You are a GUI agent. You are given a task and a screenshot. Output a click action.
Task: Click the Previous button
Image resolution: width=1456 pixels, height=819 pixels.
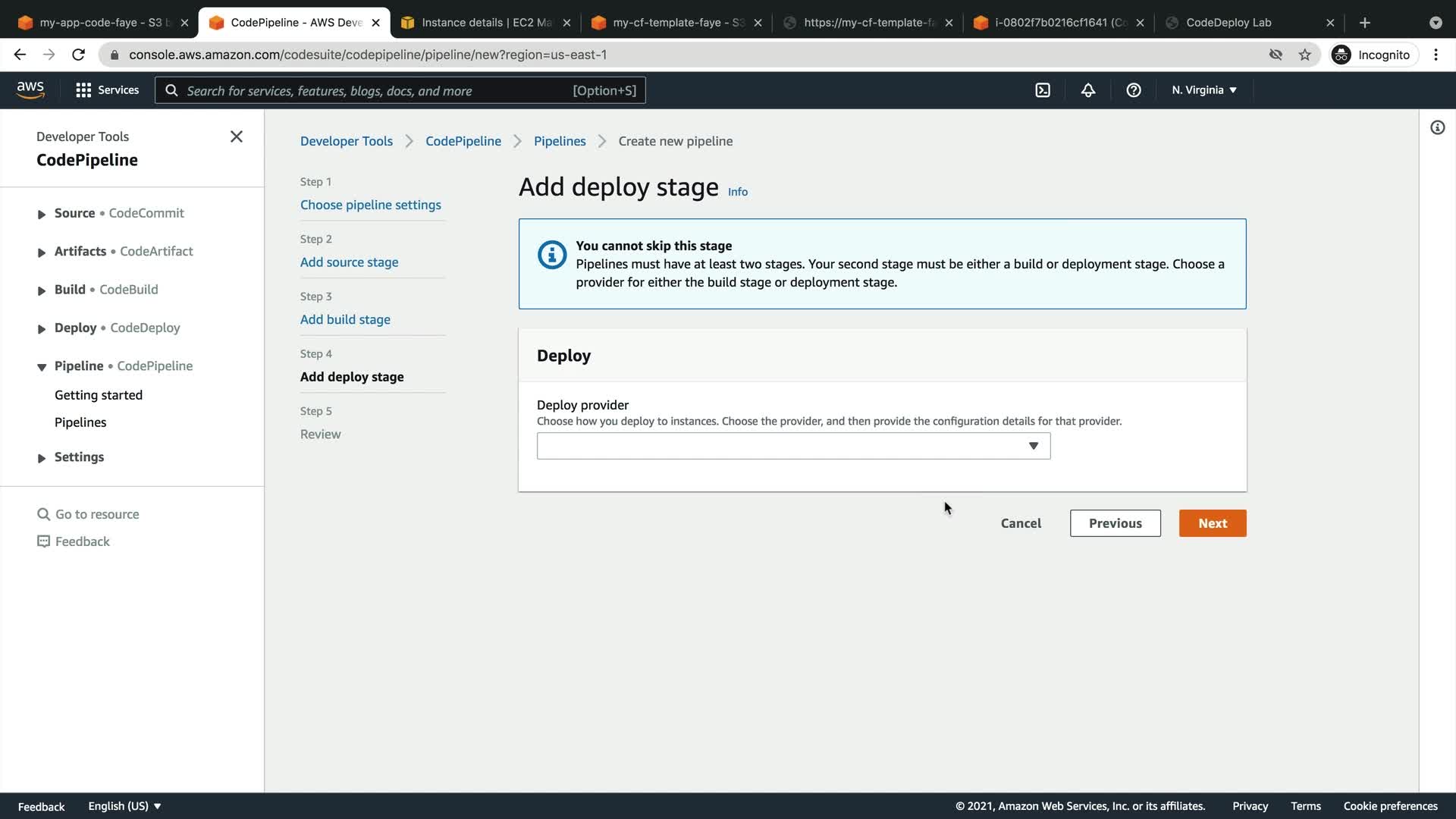point(1115,523)
